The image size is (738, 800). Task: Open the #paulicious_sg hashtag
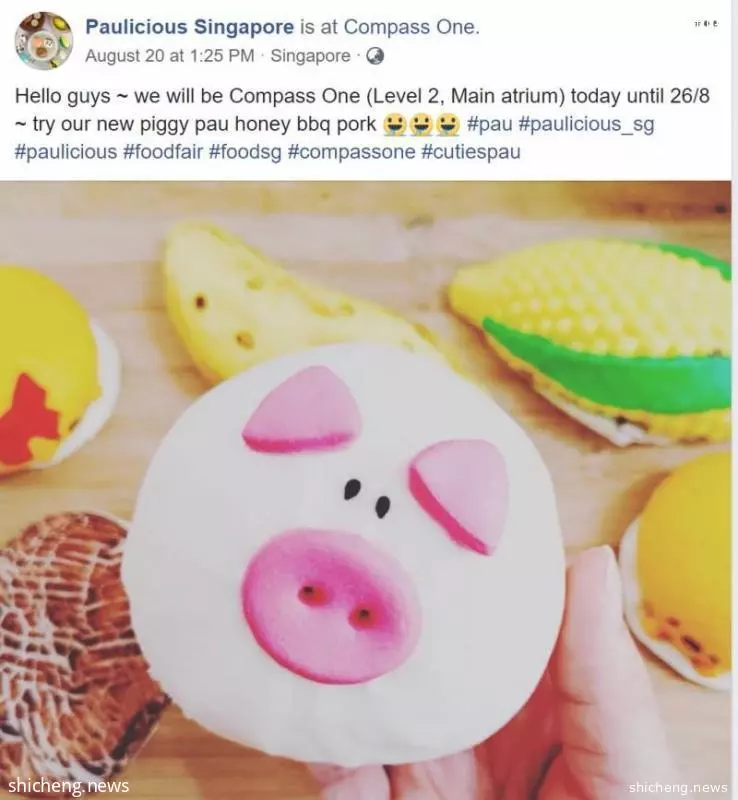click(586, 124)
